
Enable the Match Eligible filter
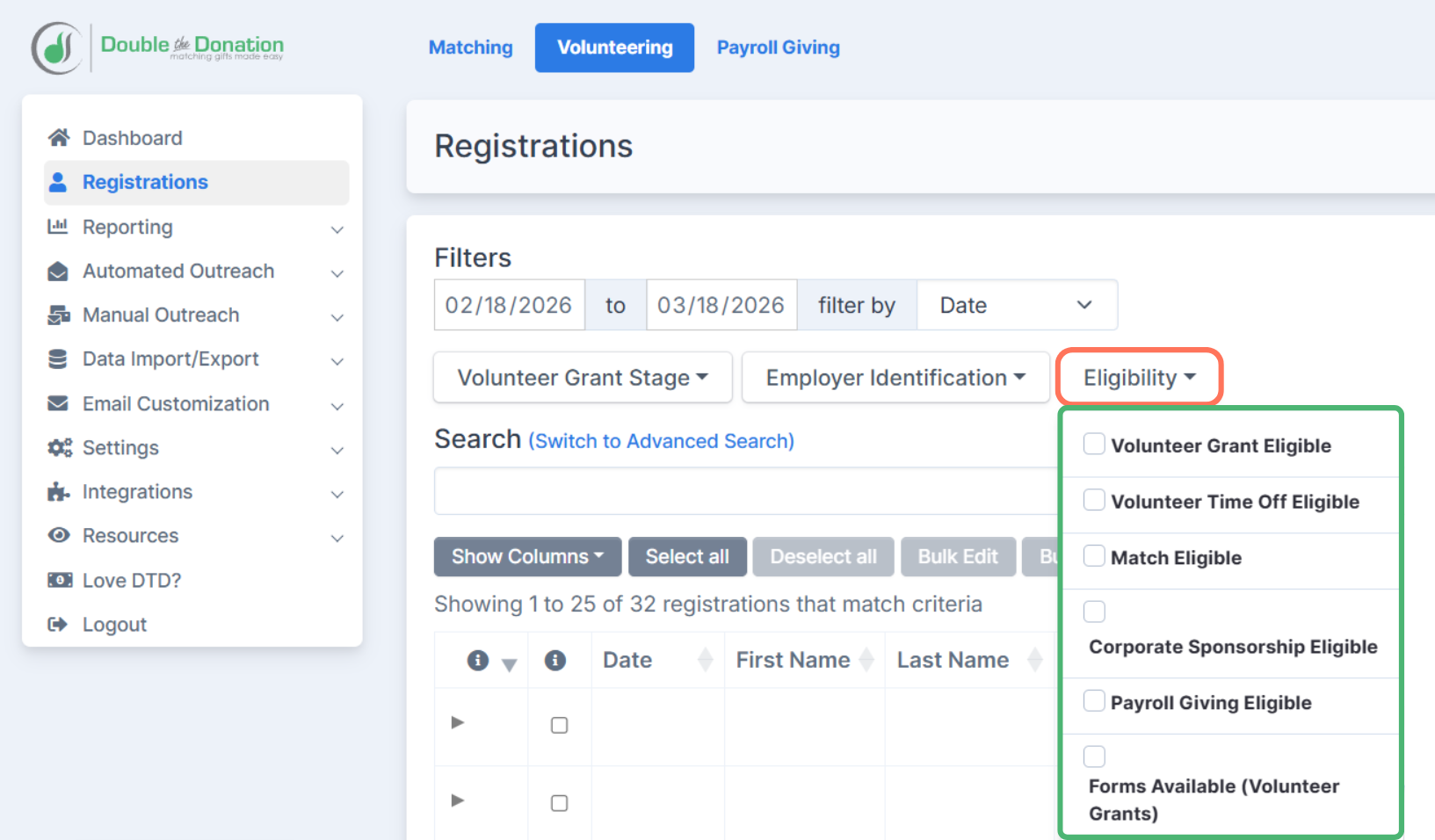(1094, 555)
